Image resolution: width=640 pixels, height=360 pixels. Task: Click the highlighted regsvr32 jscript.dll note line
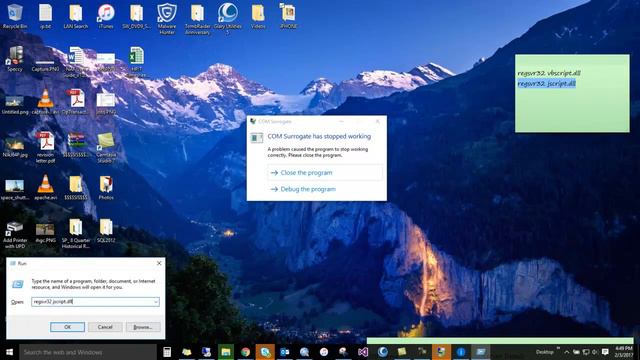547,84
